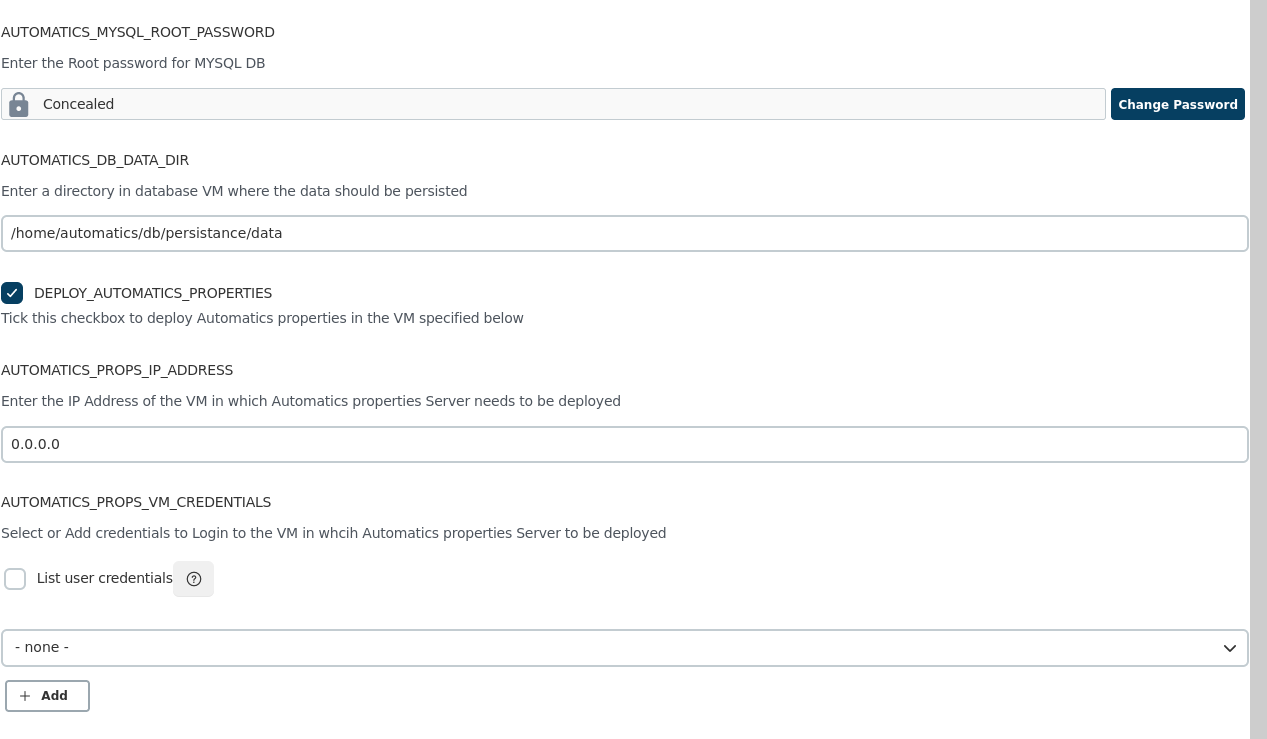Click the chevron arrow of credentials dropdown

click(x=1230, y=648)
